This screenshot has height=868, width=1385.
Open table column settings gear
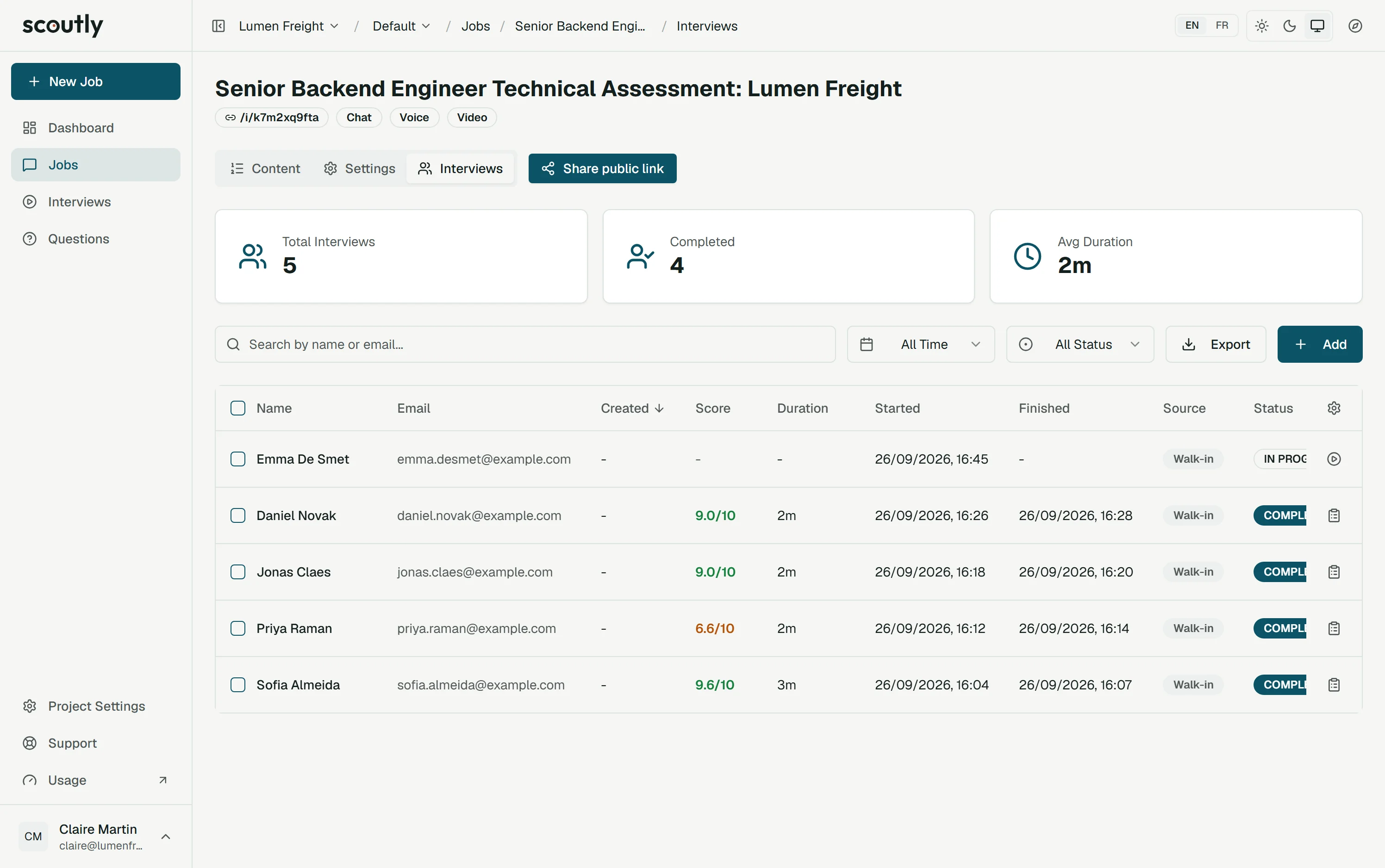tap(1334, 408)
